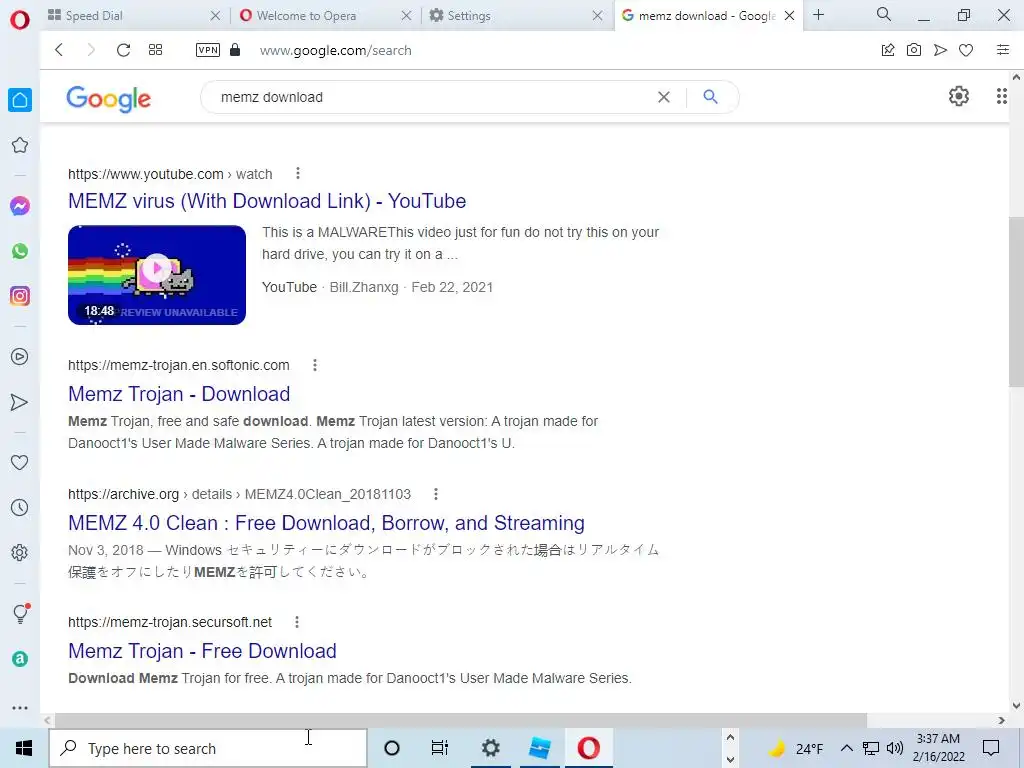The image size is (1024, 768).
Task: Open MEMZ 4.0 Clean Free Download link
Action: click(x=327, y=523)
